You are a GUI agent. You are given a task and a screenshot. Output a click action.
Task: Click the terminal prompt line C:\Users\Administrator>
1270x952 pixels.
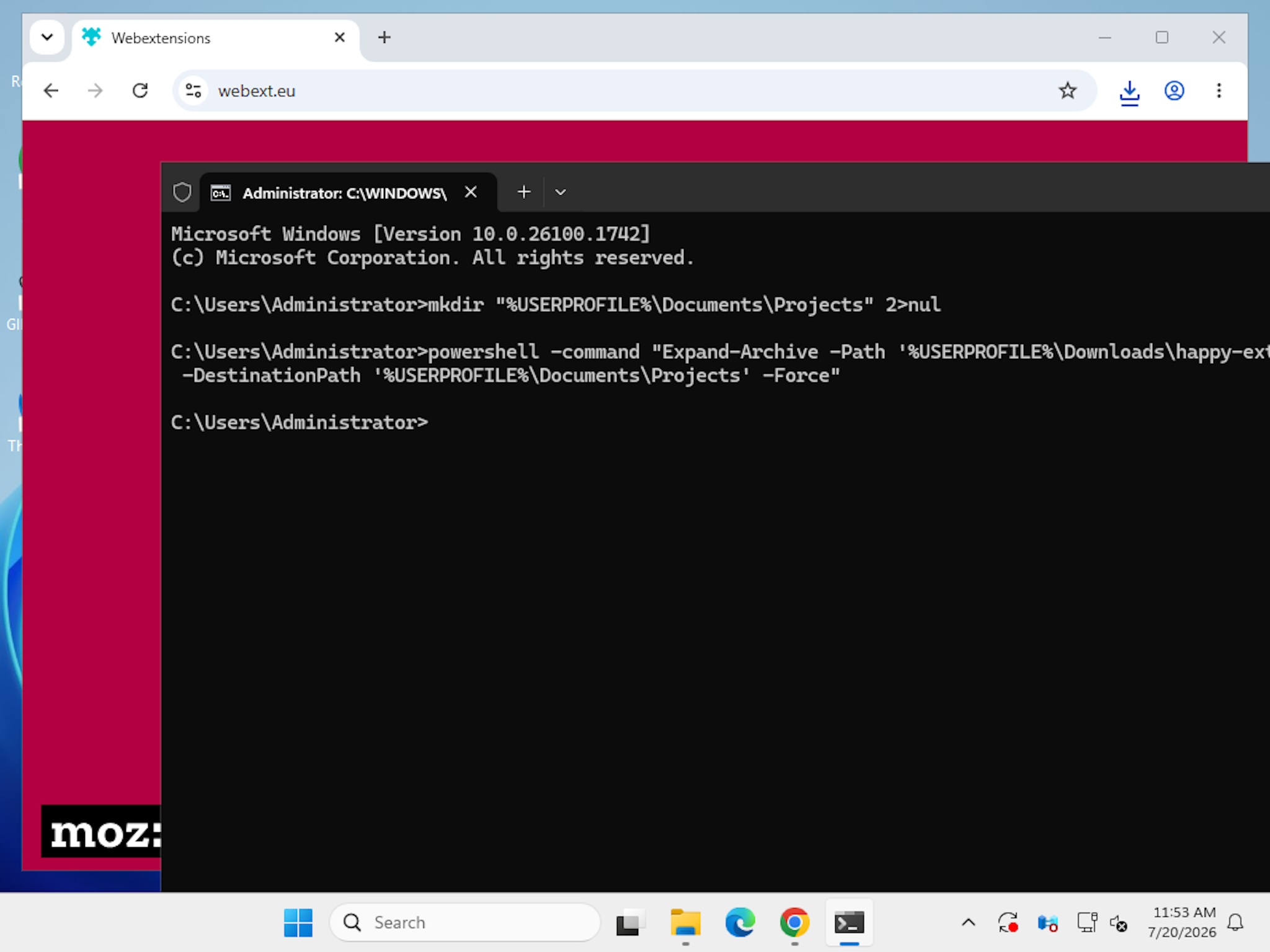[300, 423]
